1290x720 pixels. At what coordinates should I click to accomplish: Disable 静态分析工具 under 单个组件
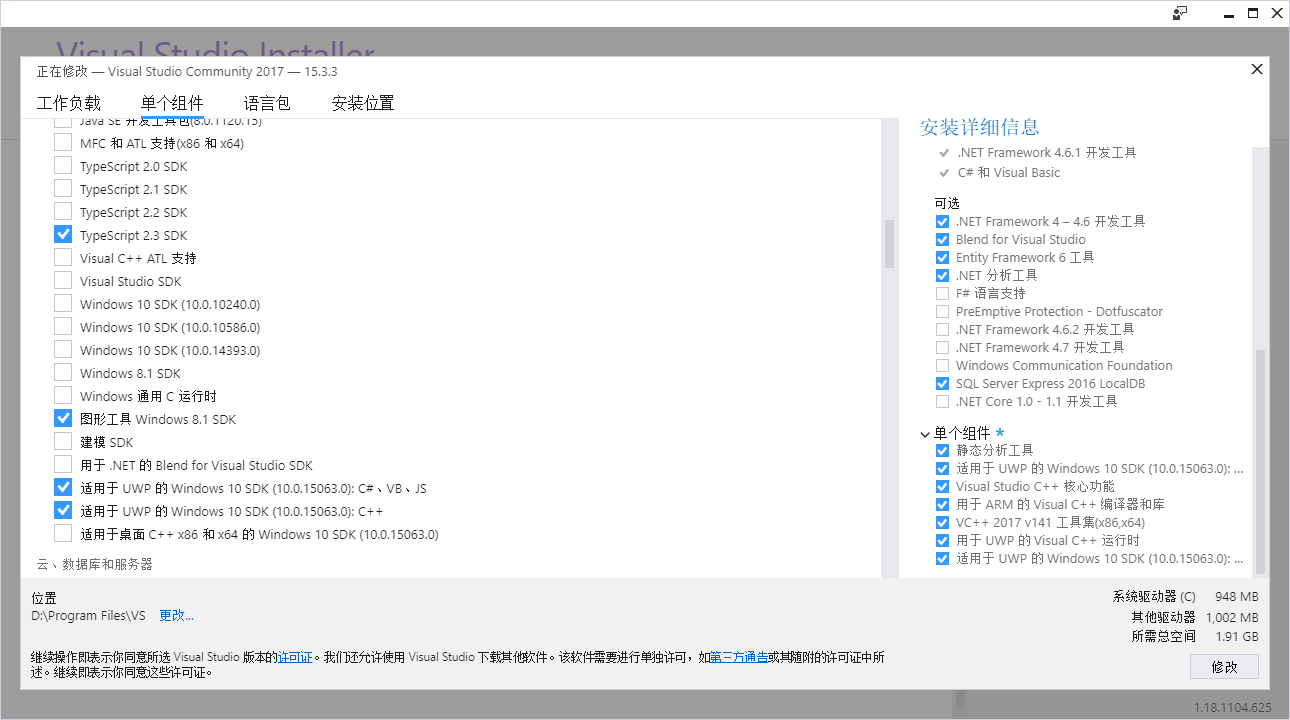pos(941,450)
